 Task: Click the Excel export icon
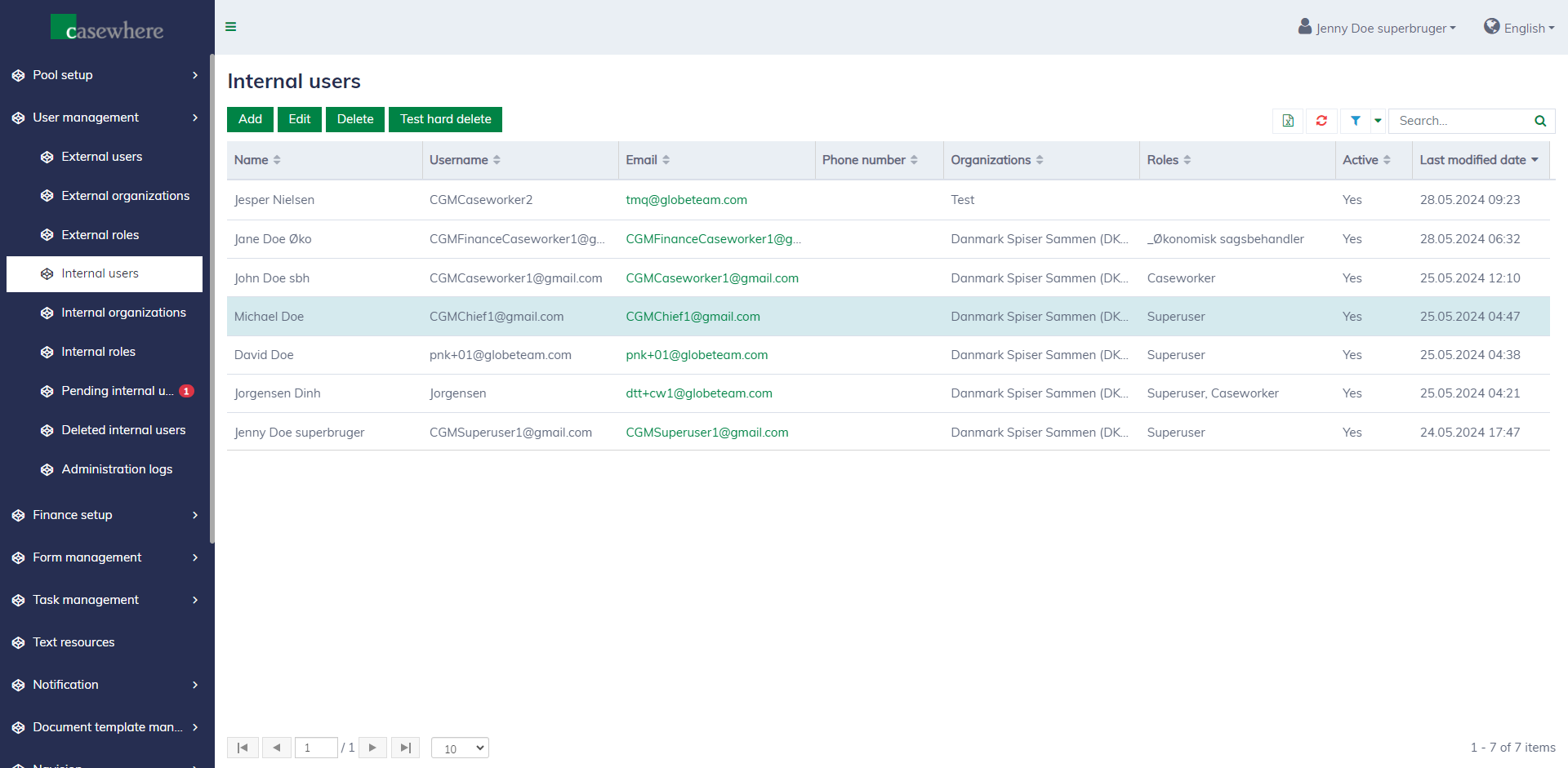click(x=1288, y=121)
